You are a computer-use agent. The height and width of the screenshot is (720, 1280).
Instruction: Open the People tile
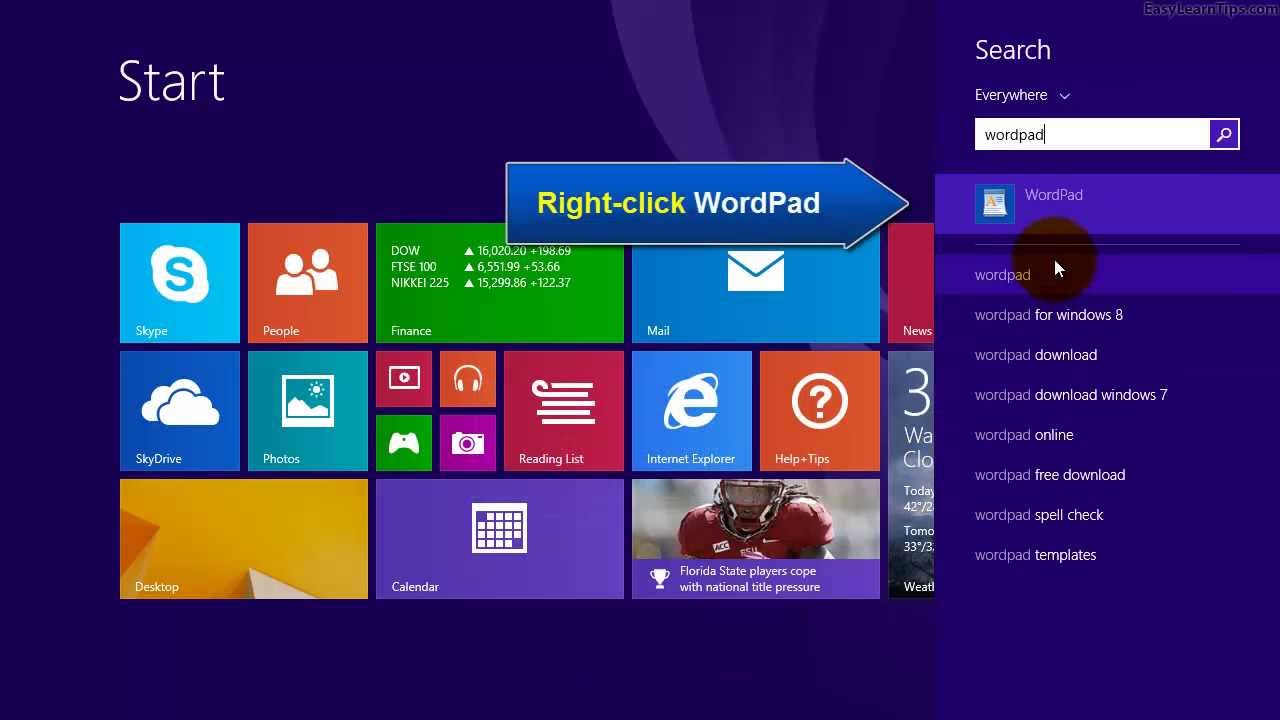(308, 283)
